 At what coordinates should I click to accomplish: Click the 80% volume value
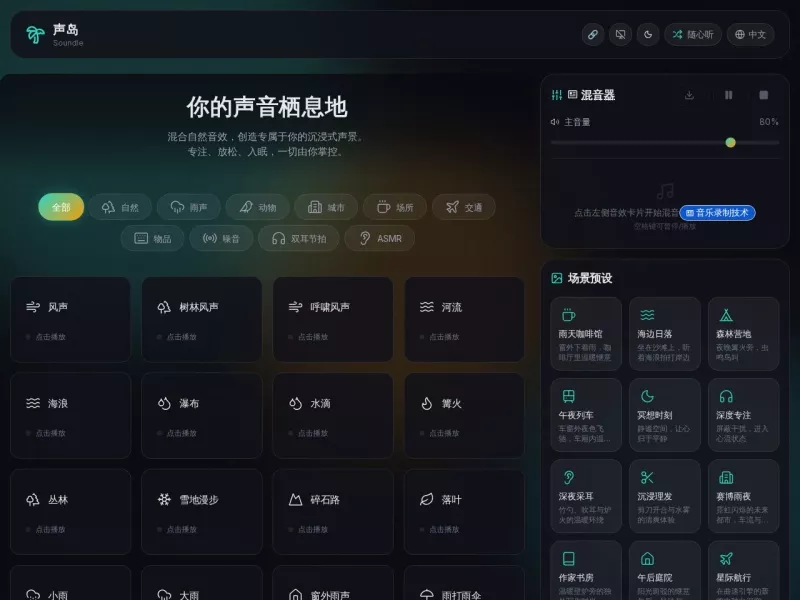[x=768, y=122]
